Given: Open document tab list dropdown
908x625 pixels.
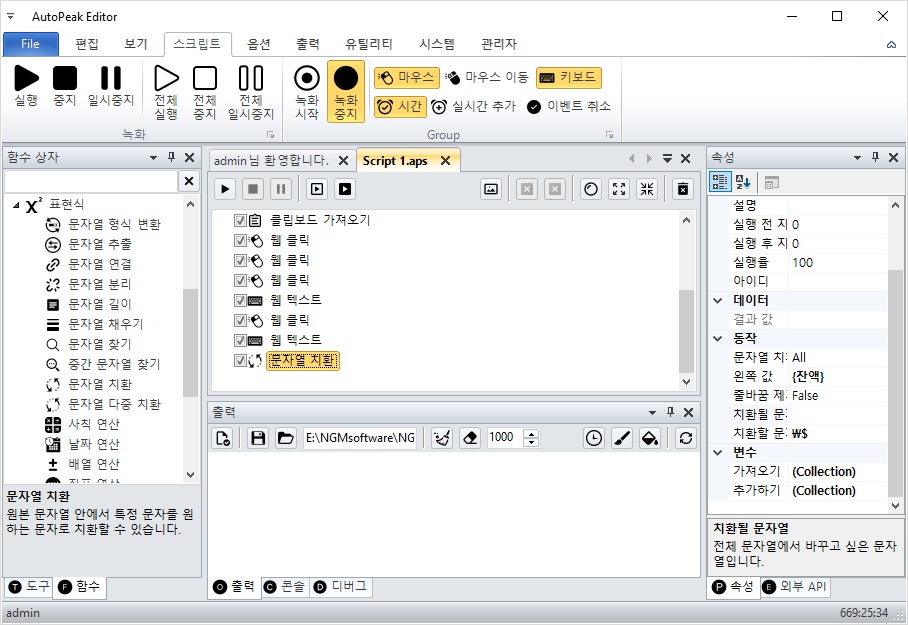Looking at the screenshot, I should [x=668, y=159].
